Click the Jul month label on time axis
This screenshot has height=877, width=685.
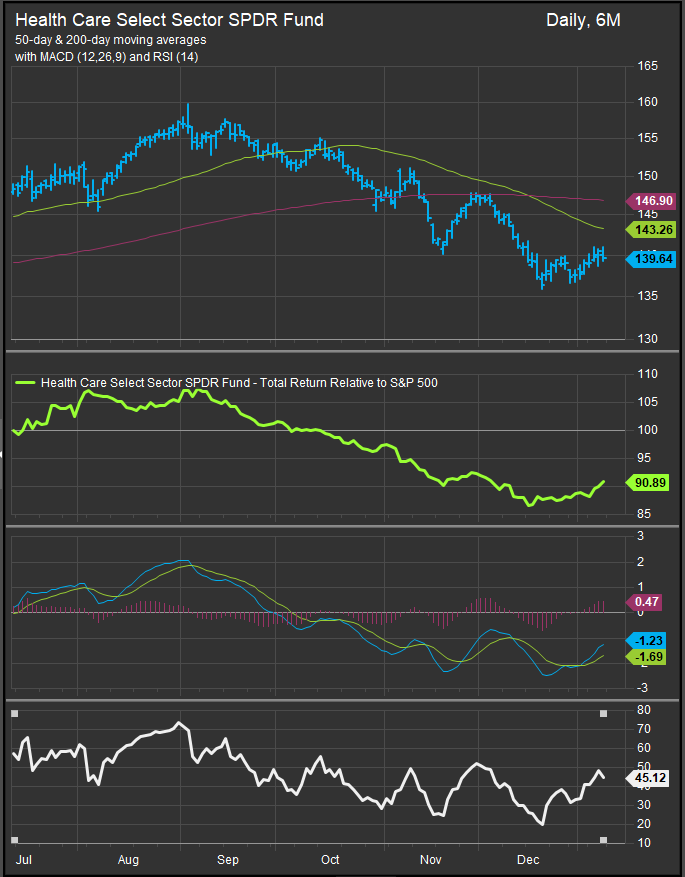pyautogui.click(x=23, y=860)
